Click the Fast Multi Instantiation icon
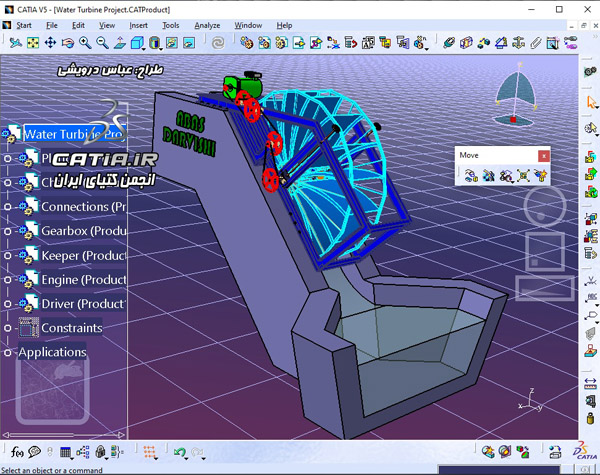This screenshot has height=475, width=600. [x=421, y=42]
